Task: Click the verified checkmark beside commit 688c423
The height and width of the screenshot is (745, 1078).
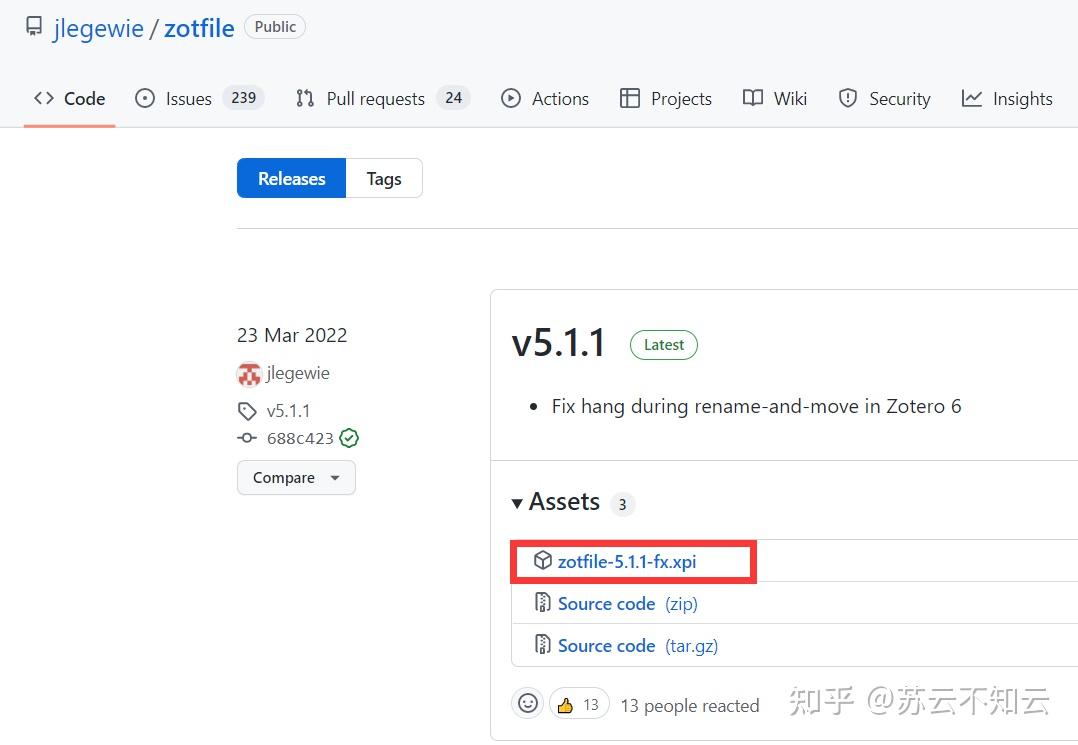Action: click(348, 437)
